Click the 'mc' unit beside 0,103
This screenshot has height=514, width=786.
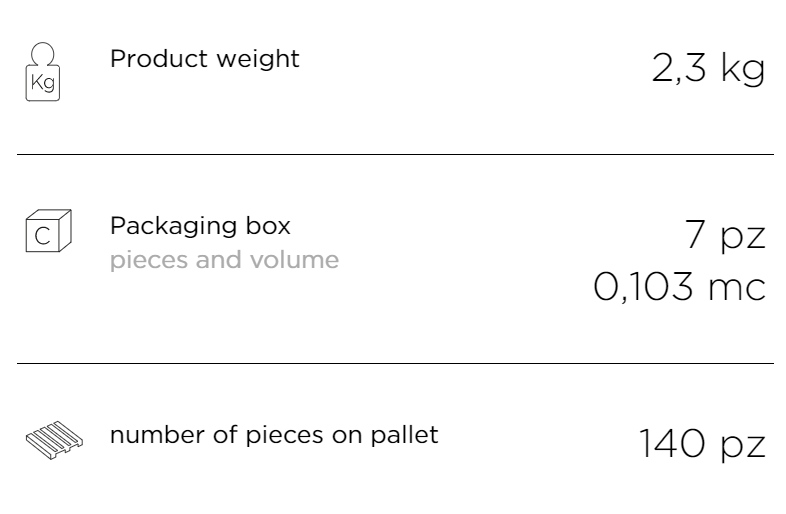pos(737,288)
